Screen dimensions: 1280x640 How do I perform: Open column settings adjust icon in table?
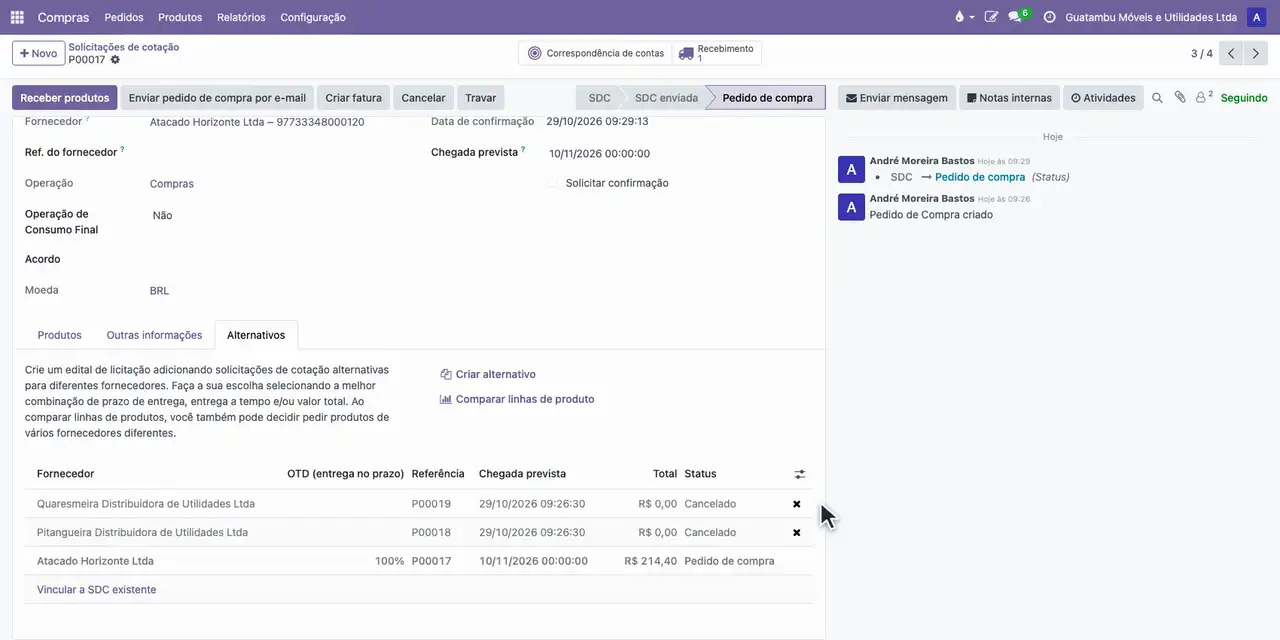(x=800, y=474)
